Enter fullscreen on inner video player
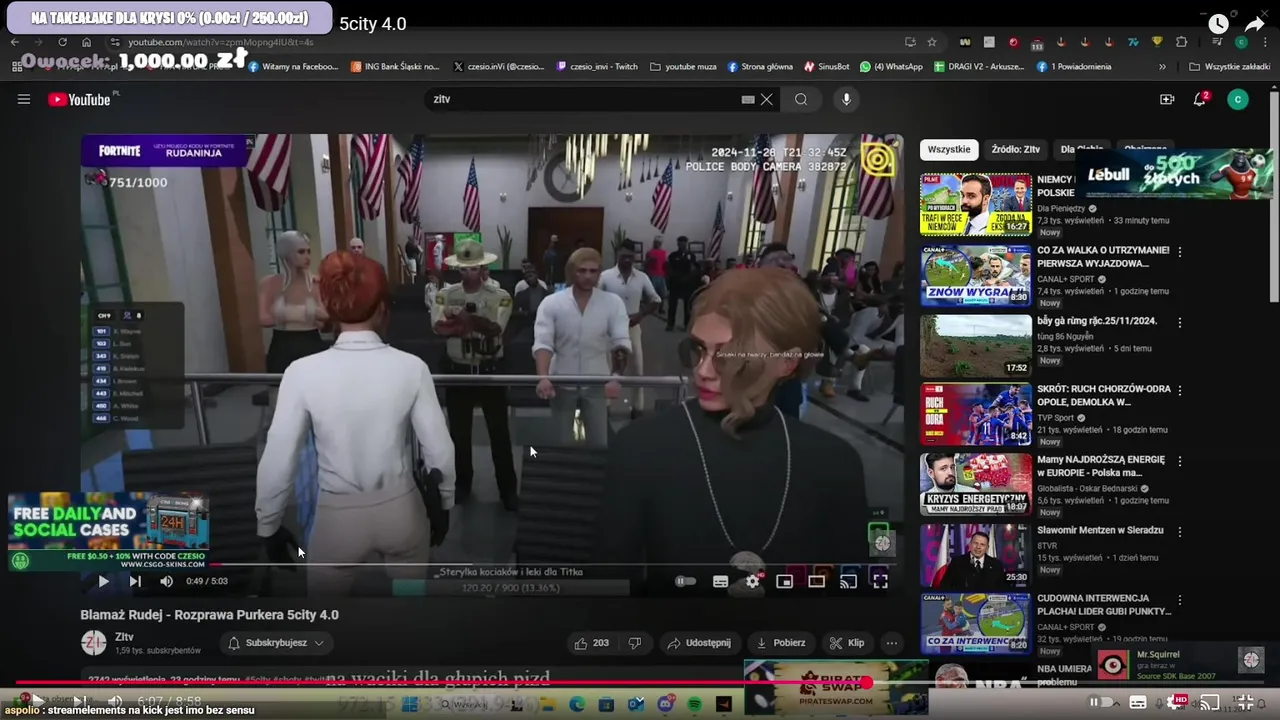This screenshot has height=720, width=1280. (880, 581)
